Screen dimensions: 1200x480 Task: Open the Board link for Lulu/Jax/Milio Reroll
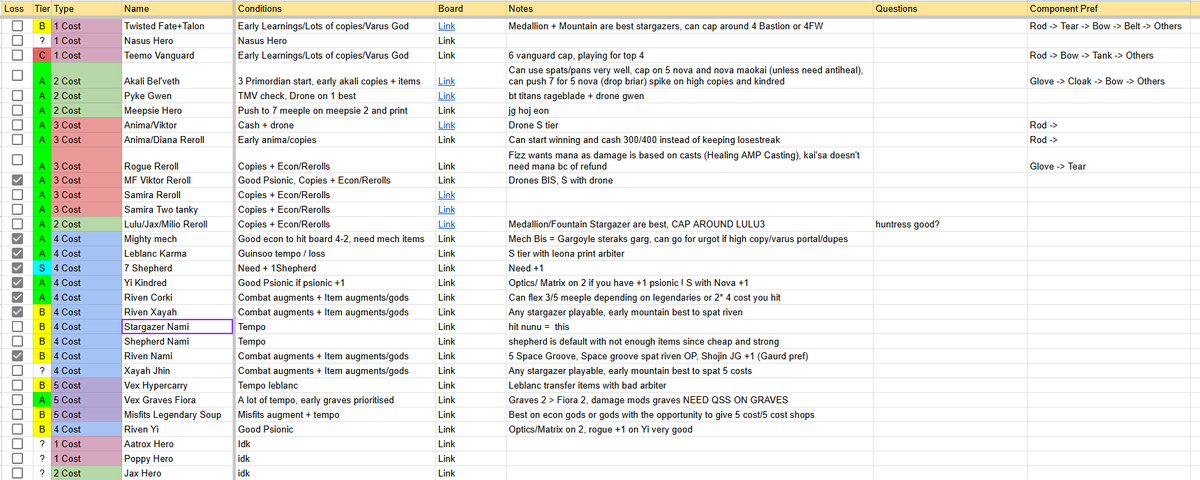pos(447,224)
